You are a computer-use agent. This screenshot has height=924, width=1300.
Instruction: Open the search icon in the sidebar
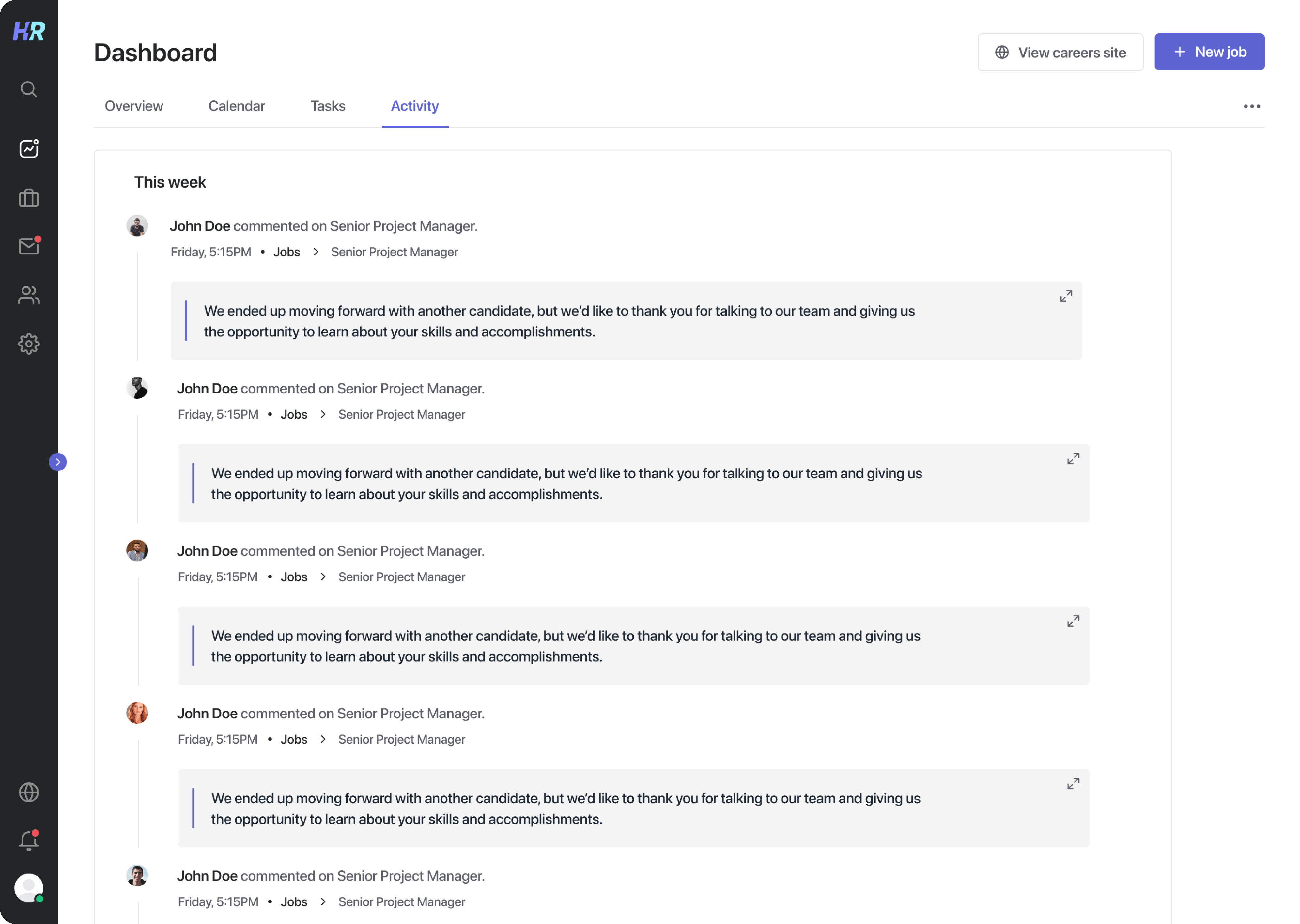coord(28,89)
